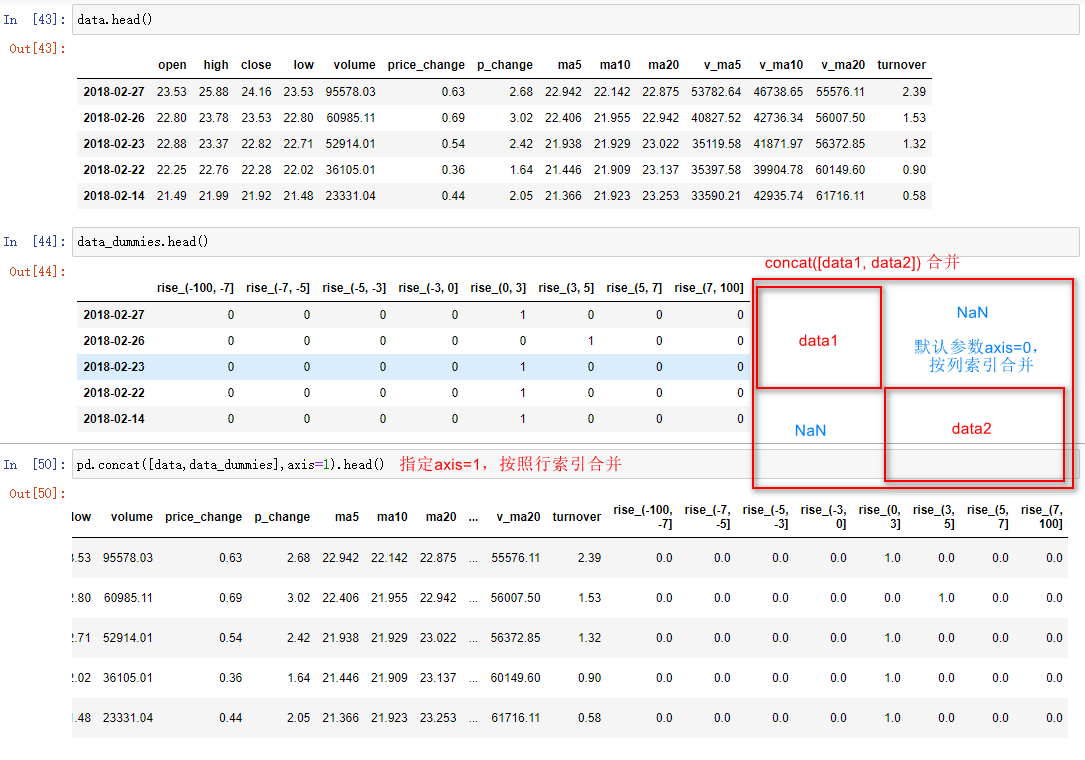Select the In [43] prompt label
The image size is (1085, 760).
35,19
